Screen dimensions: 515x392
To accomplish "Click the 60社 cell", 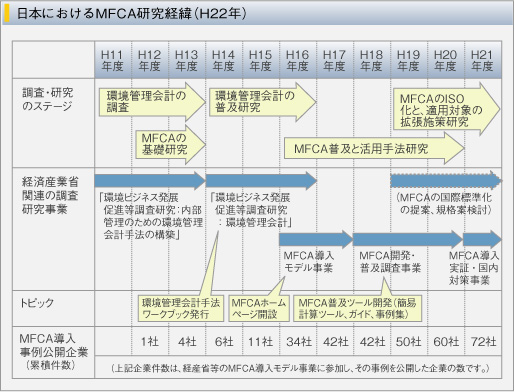I will 446,341.
